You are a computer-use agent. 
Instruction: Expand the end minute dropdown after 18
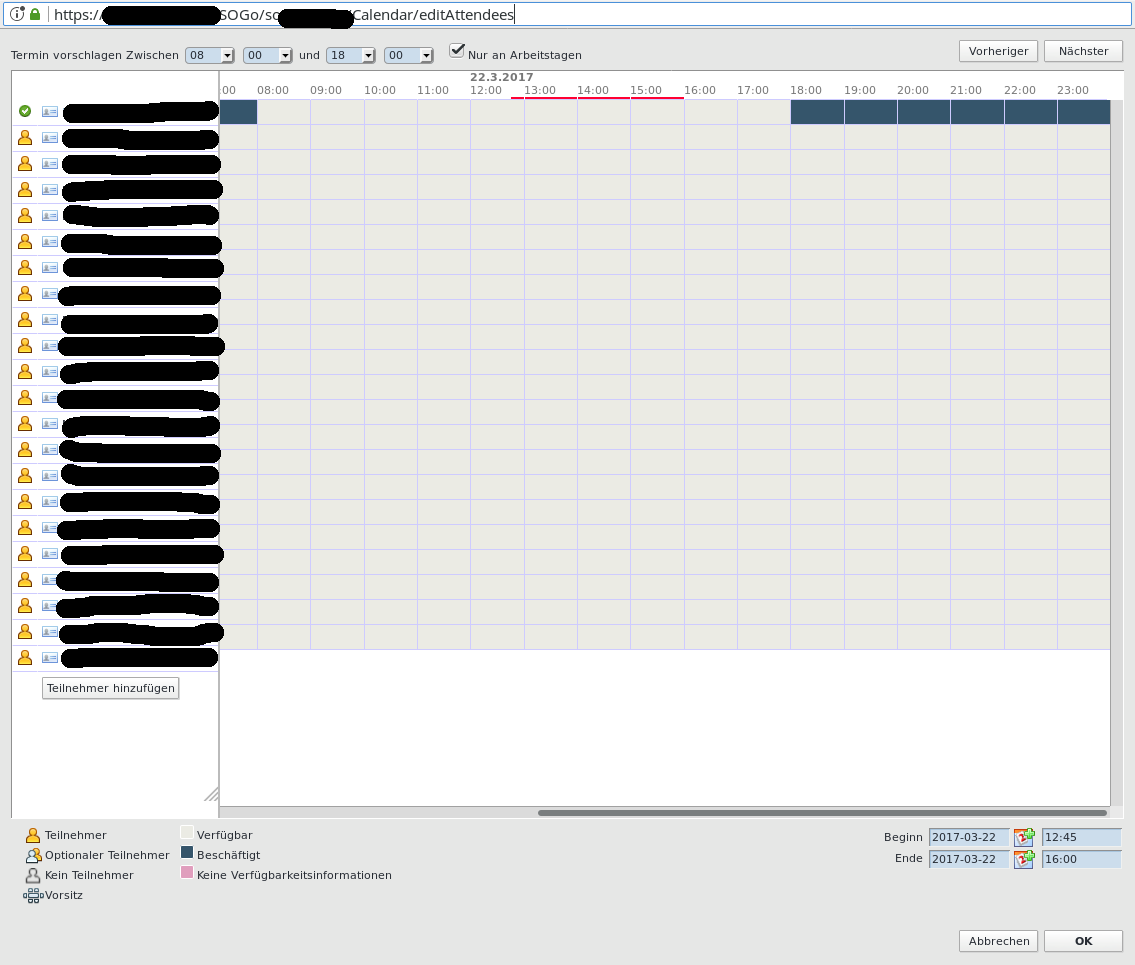click(408, 56)
